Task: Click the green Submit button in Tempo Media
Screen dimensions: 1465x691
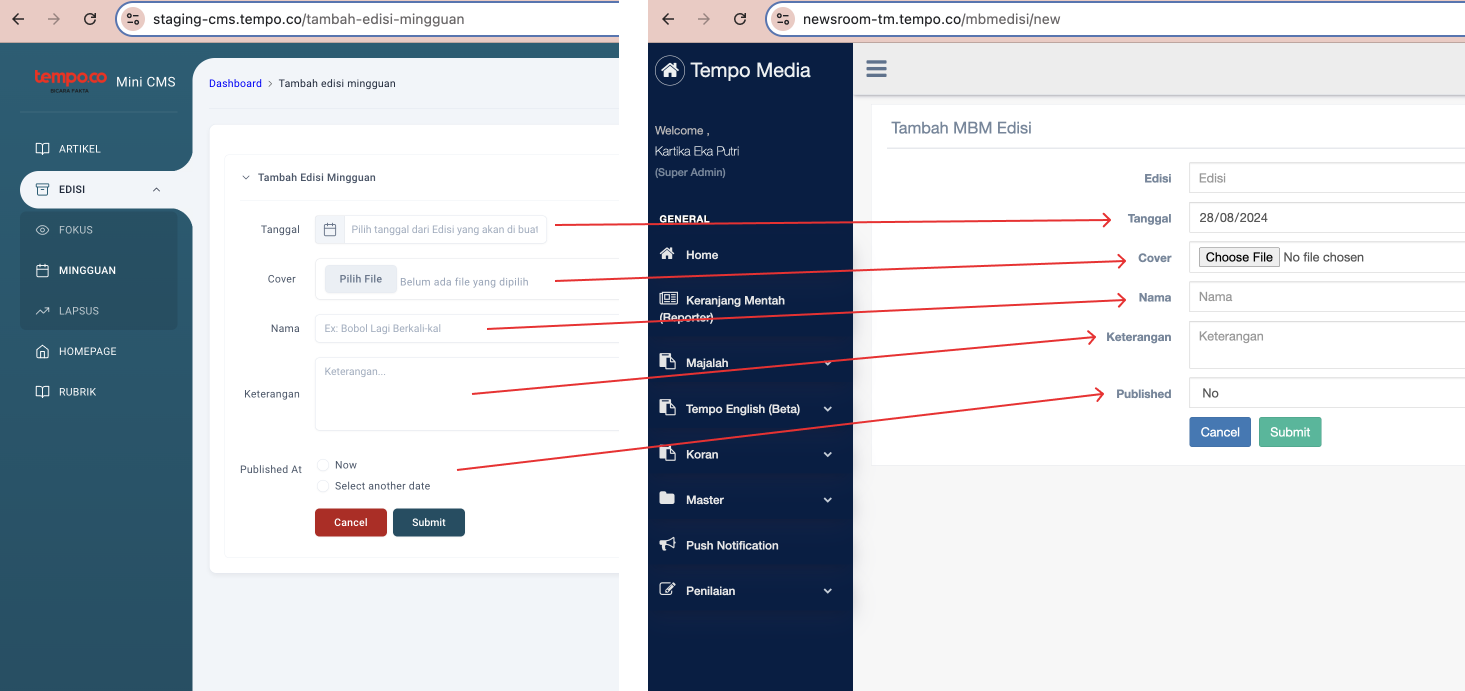Action: (x=1290, y=432)
